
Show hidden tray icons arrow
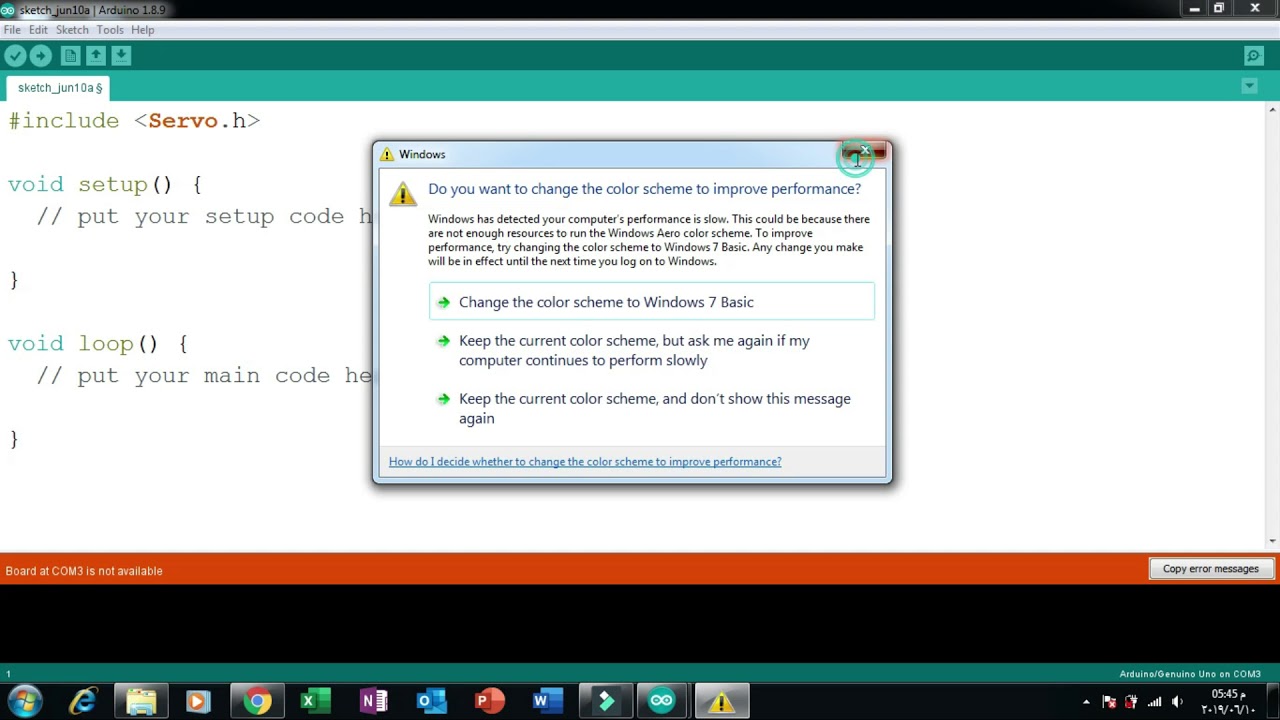(x=1086, y=702)
